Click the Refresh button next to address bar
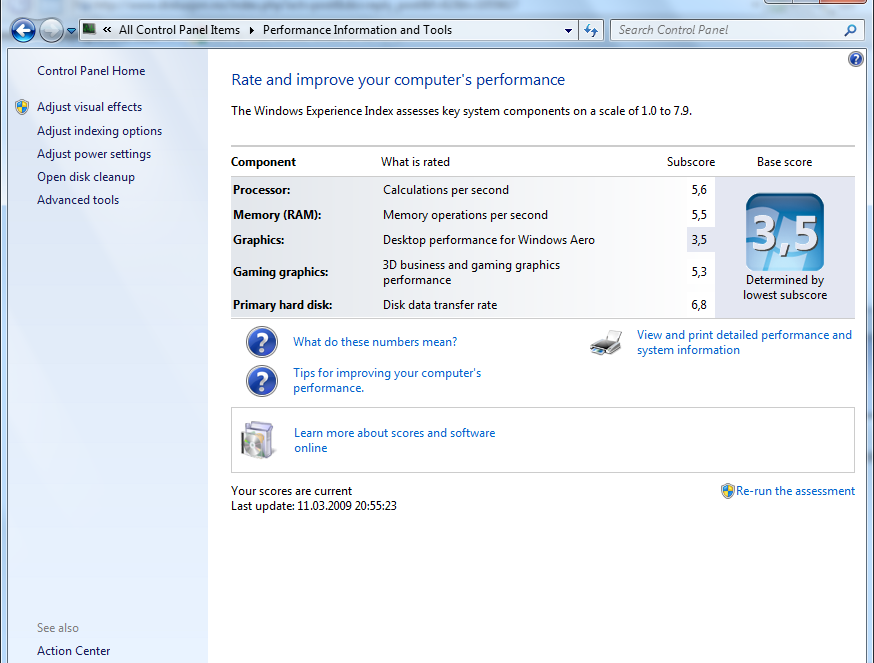 pos(591,30)
